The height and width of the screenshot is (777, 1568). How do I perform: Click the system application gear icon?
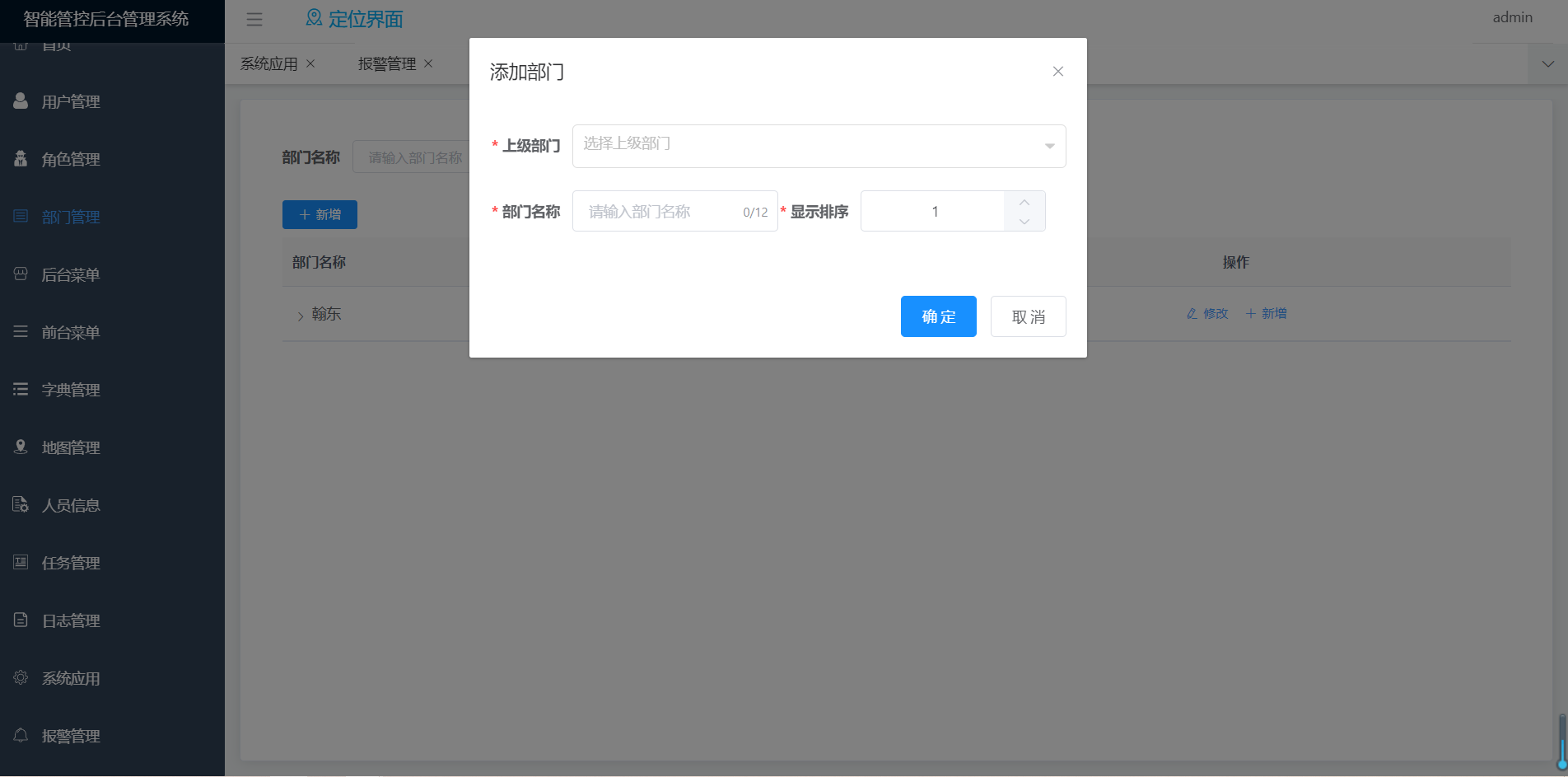21,677
